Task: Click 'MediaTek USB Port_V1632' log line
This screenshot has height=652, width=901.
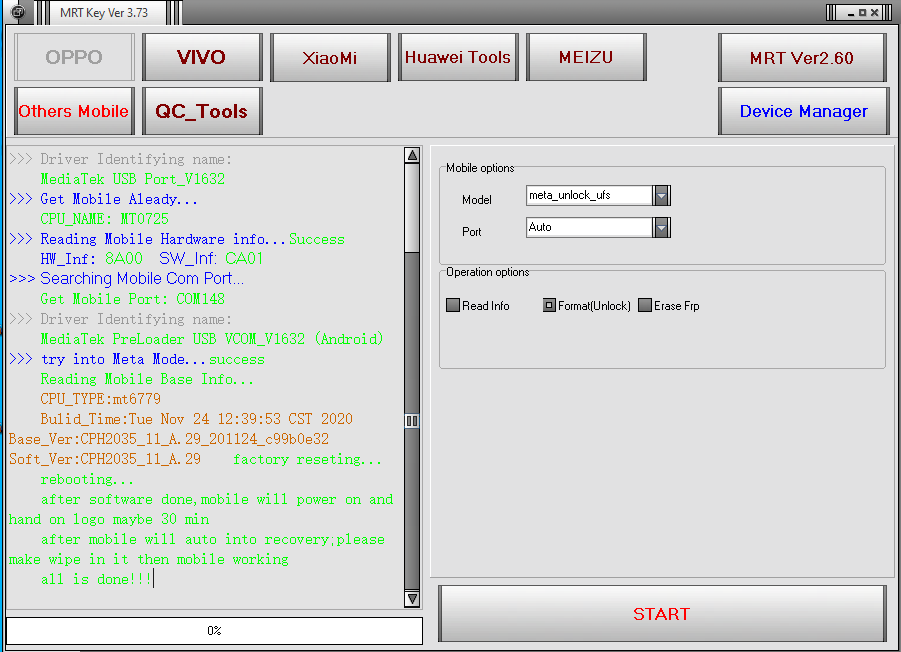Action: click(133, 179)
